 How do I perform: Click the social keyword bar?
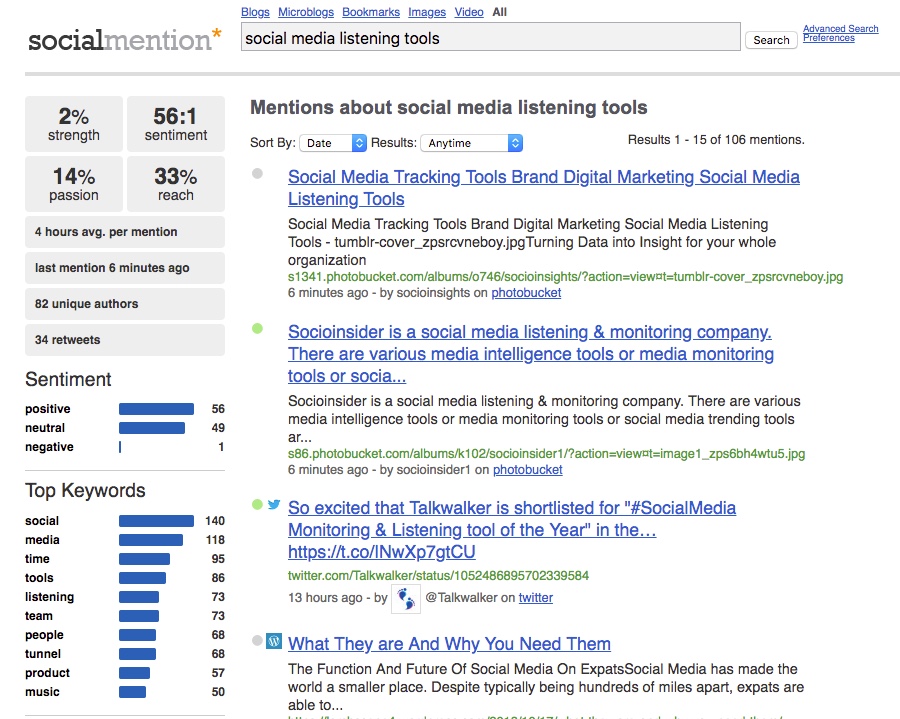click(156, 520)
